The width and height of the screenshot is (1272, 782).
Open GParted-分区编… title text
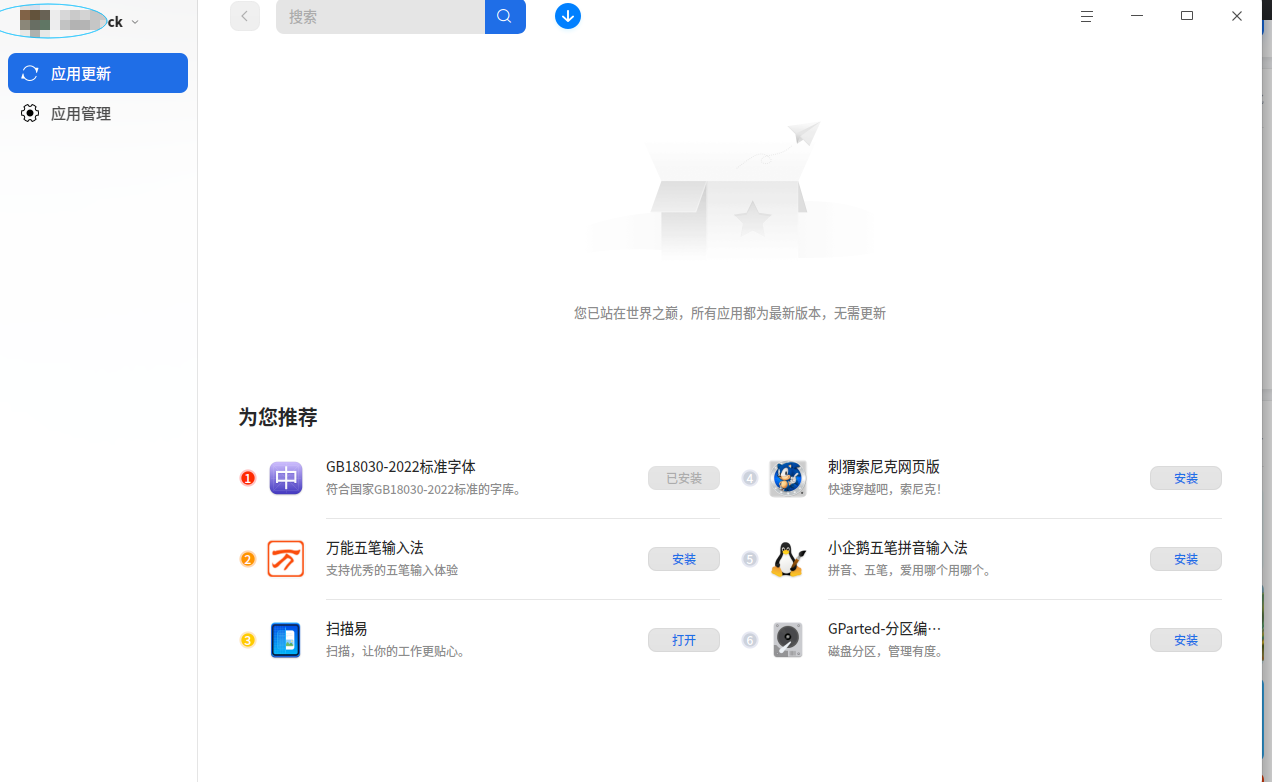[885, 629]
